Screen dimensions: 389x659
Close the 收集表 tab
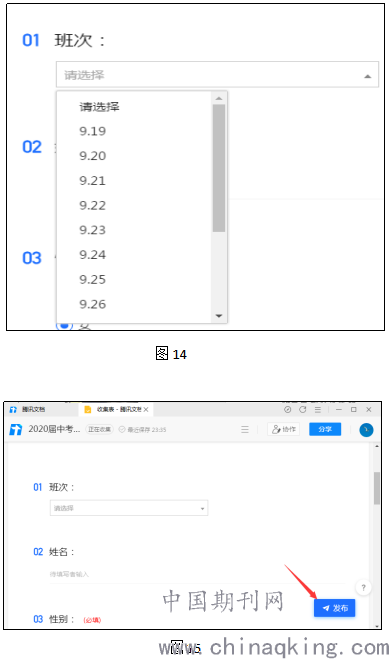(146, 409)
